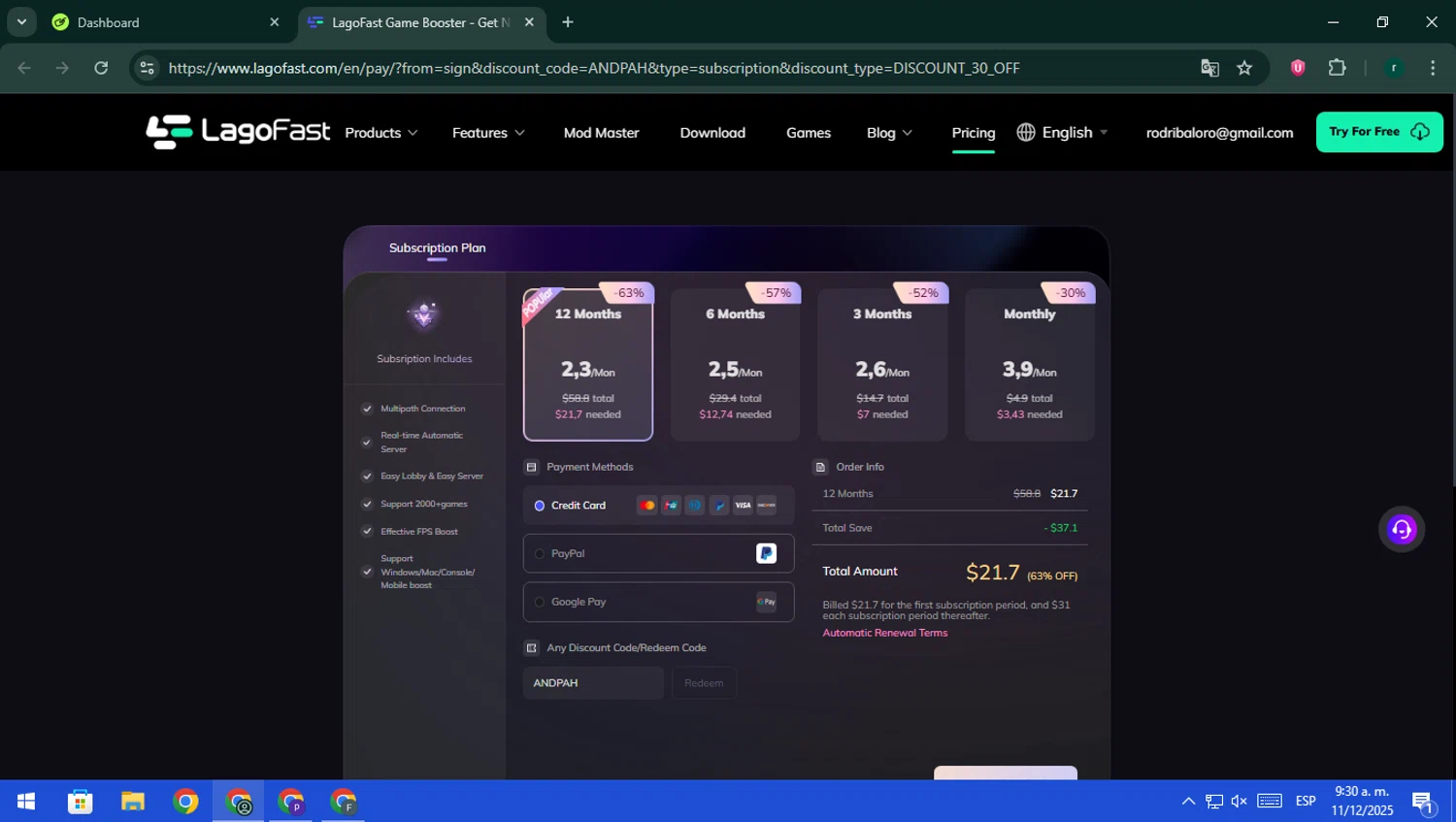Click the Google Pay logo icon
Screen dimensions: 1456x822
(766, 602)
